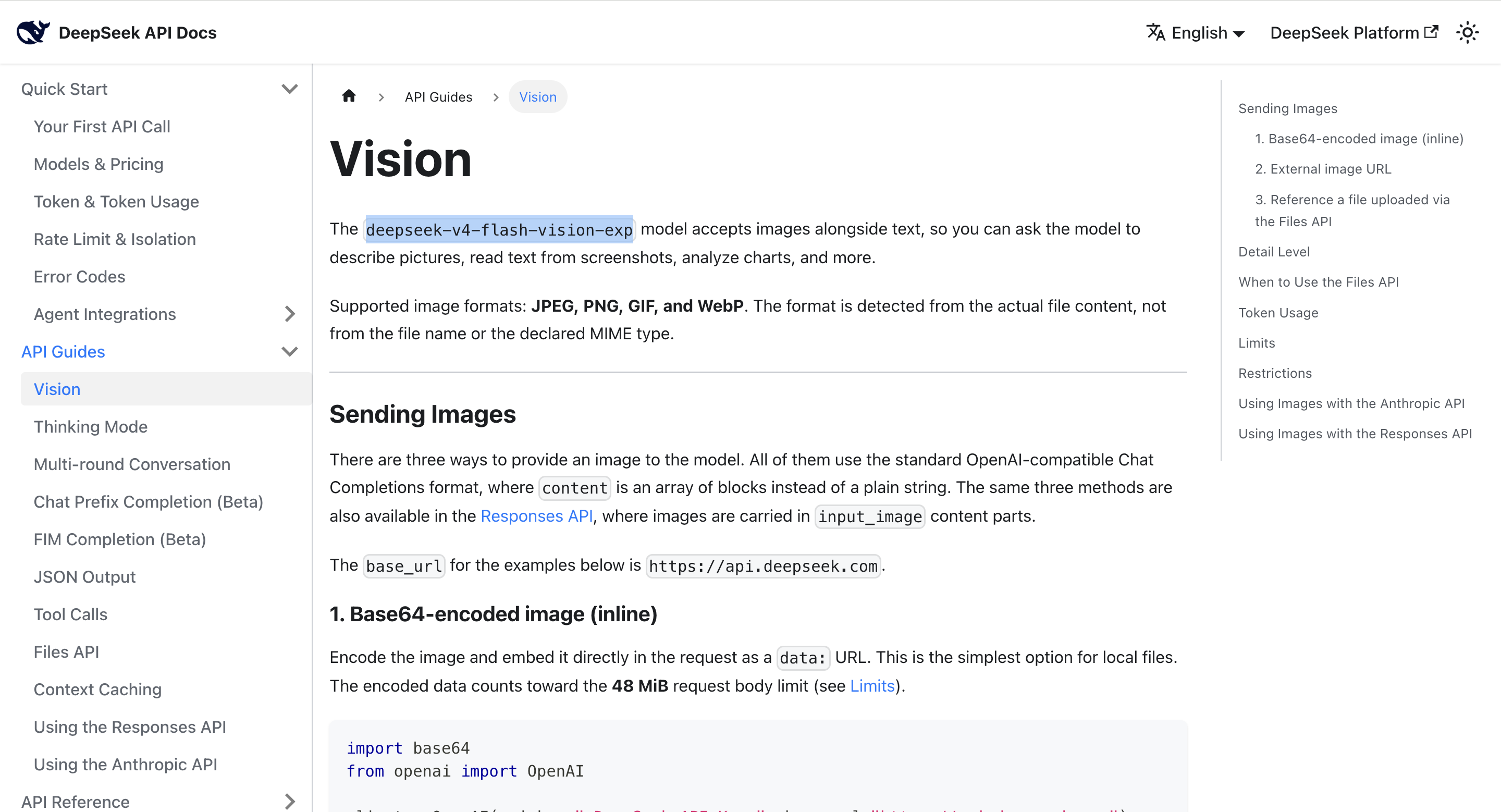Click the base_url inline code
This screenshot has width=1501, height=812.
[404, 566]
